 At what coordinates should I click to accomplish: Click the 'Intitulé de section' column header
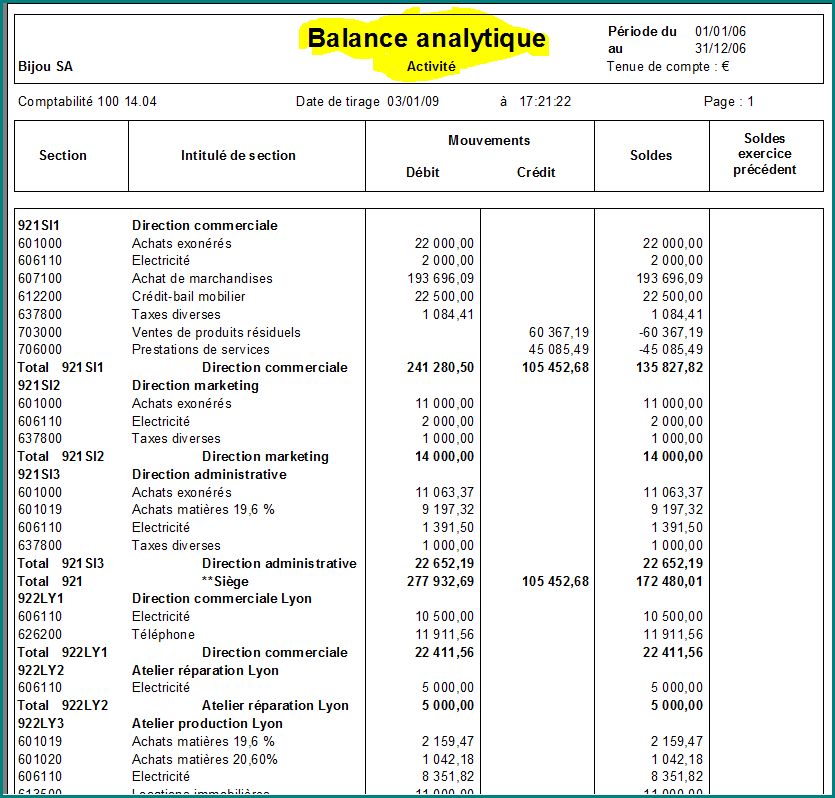point(238,155)
